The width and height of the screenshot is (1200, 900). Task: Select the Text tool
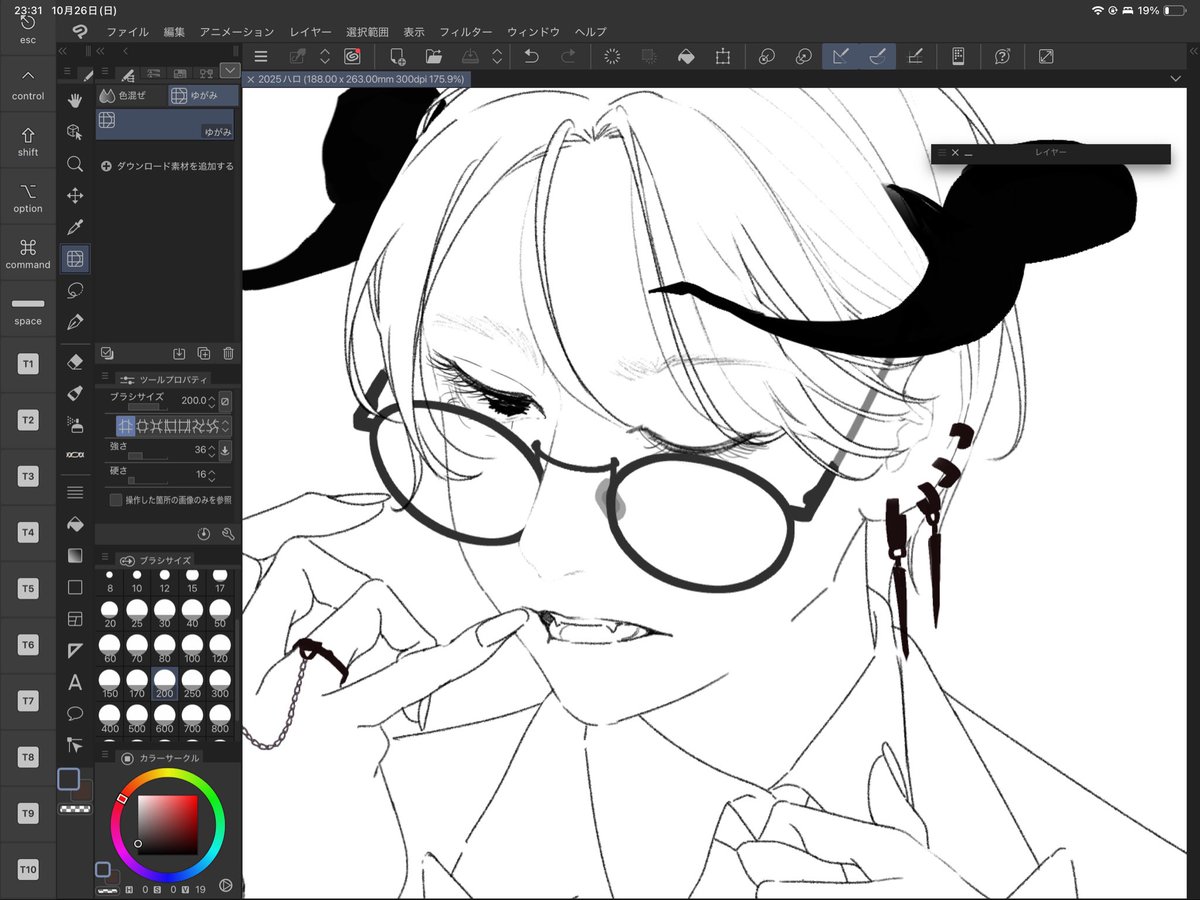coord(75,683)
